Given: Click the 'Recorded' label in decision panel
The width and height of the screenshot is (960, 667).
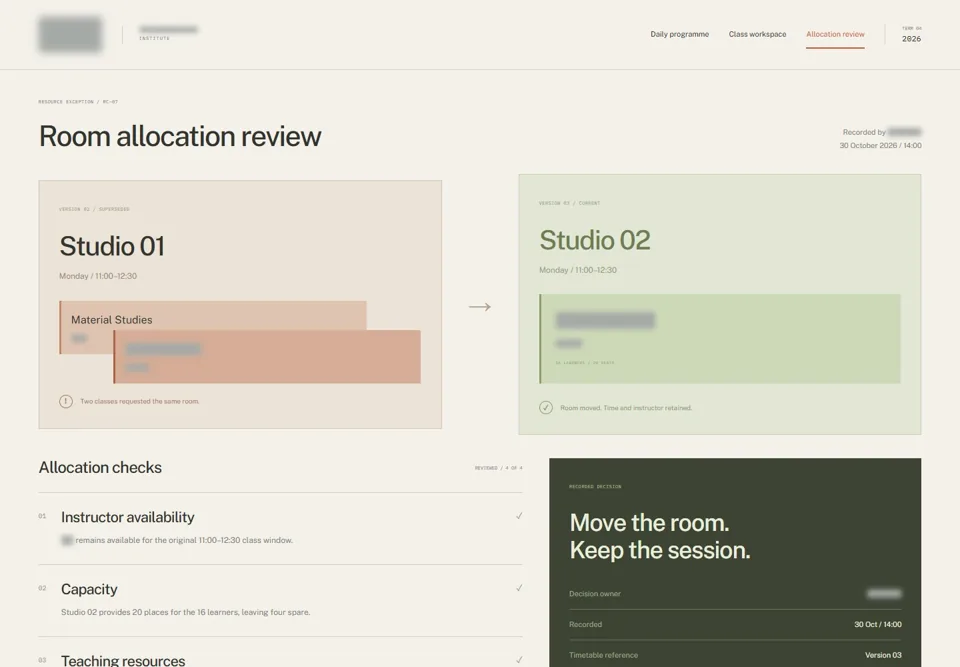Looking at the screenshot, I should click(x=585, y=625).
